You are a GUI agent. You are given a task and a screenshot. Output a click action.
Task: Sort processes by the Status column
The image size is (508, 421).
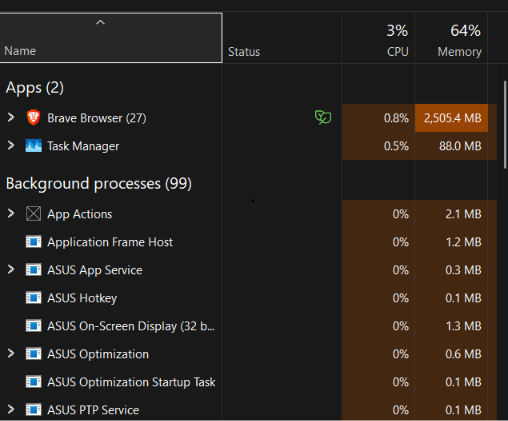282,38
